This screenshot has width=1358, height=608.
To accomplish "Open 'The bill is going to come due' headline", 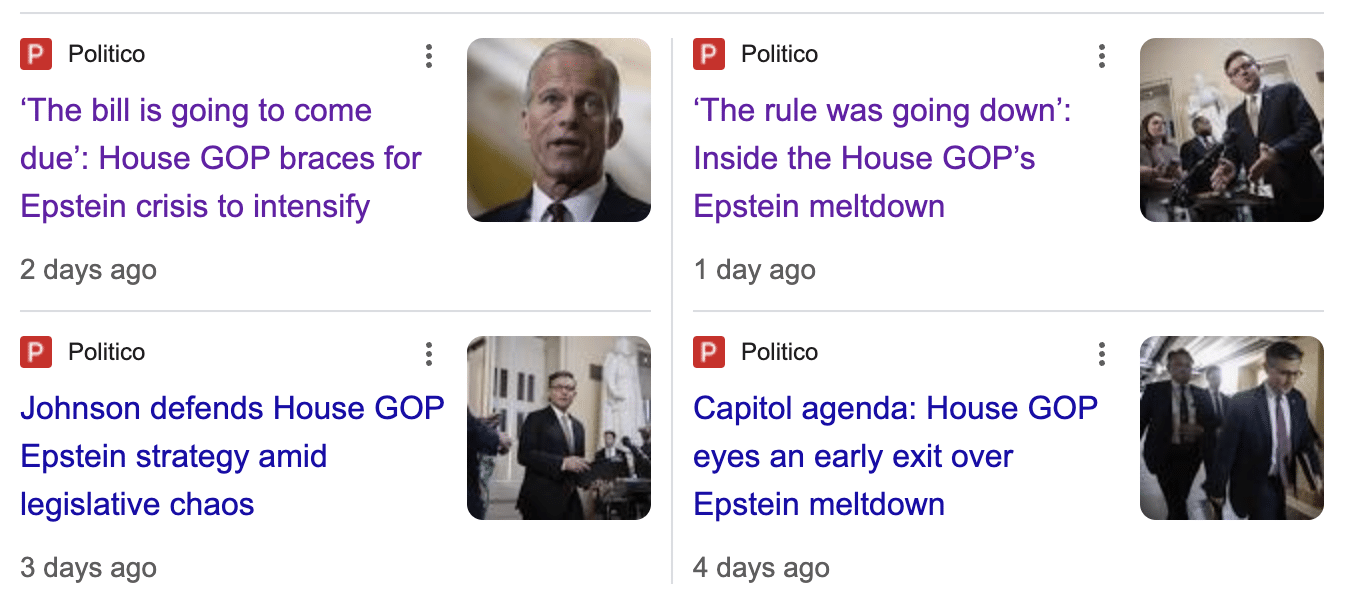I will click(220, 158).
